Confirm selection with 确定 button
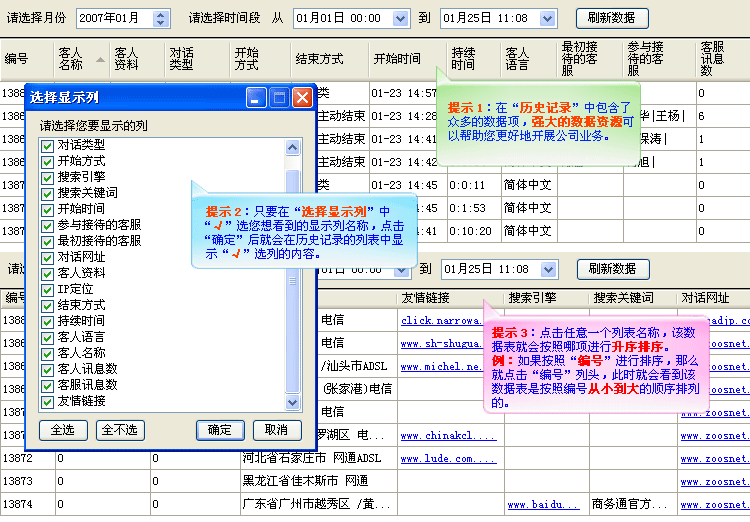The width and height of the screenshot is (750, 522). pyautogui.click(x=220, y=430)
